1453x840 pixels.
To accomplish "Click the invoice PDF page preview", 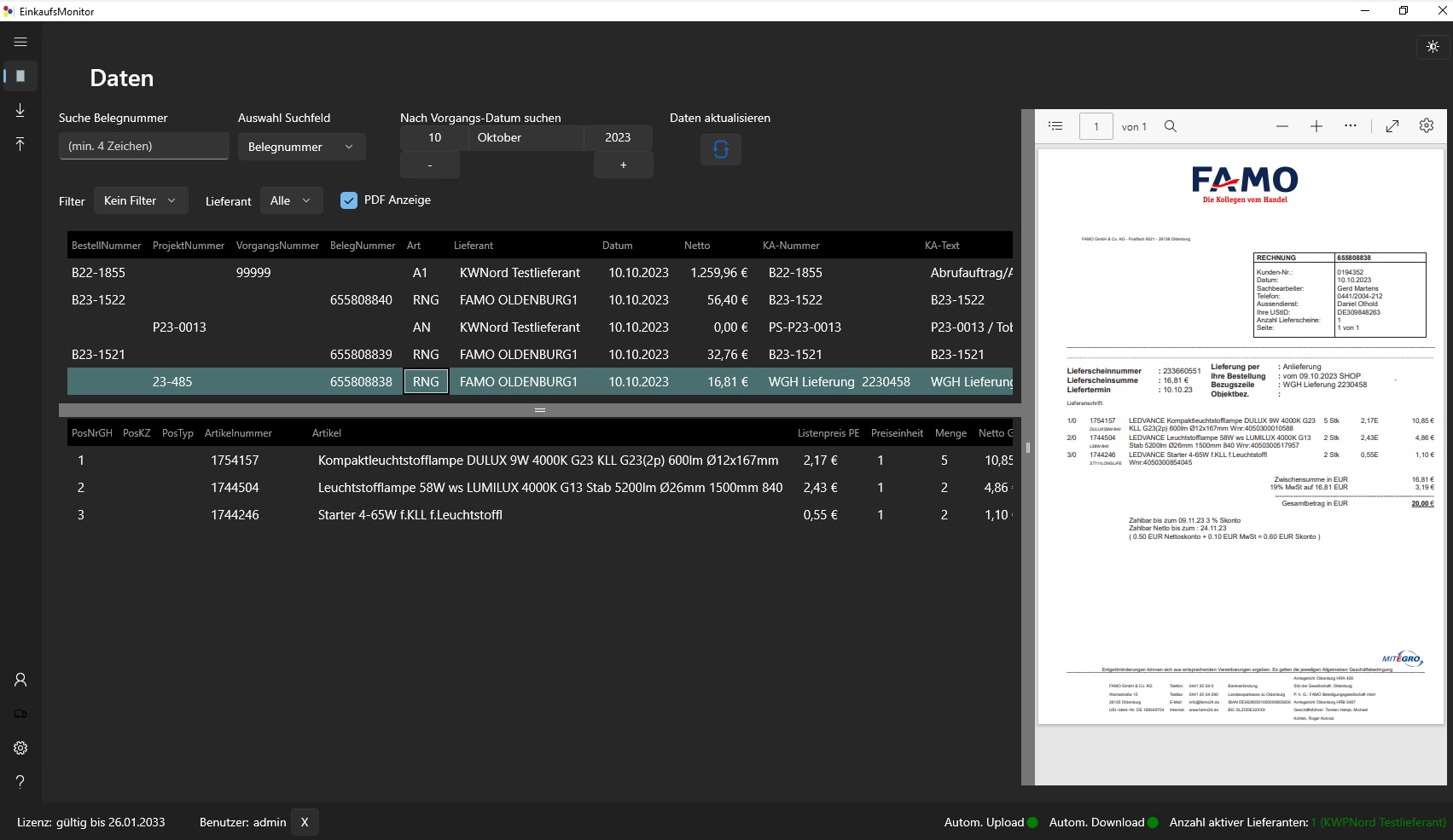I will click(1241, 437).
